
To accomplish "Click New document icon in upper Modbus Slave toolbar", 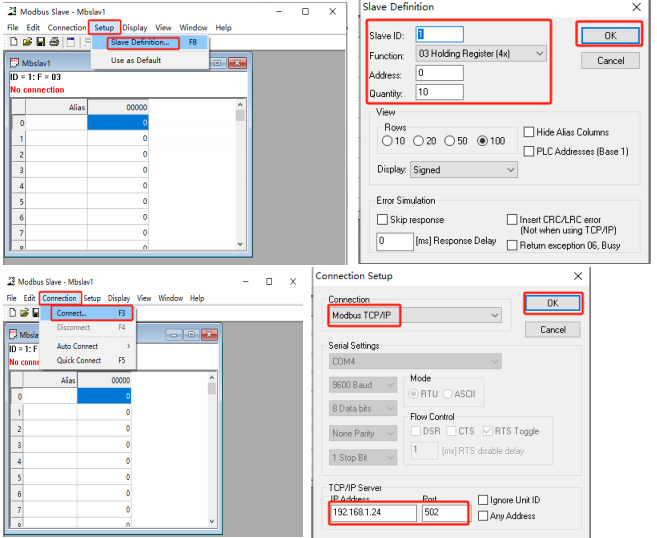I will point(14,41).
